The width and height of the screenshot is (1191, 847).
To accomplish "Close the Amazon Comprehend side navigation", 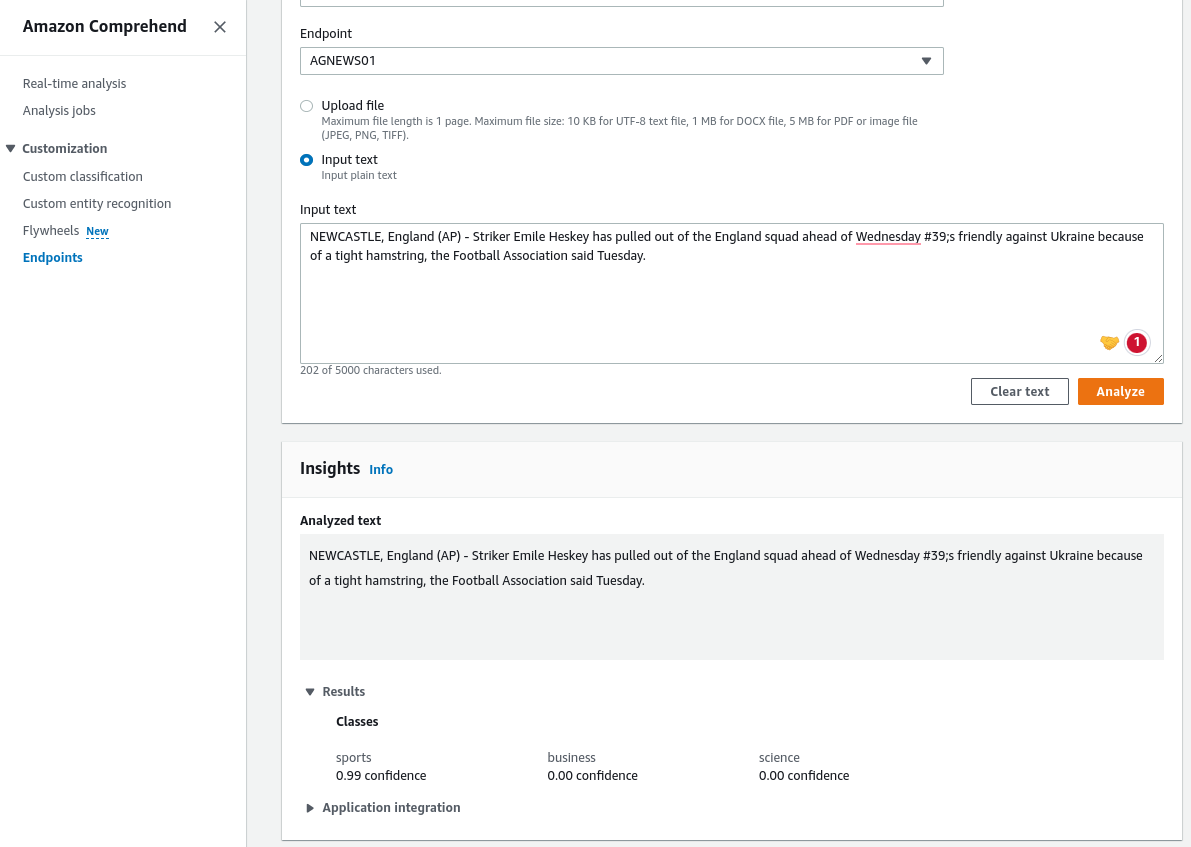I will point(220,27).
